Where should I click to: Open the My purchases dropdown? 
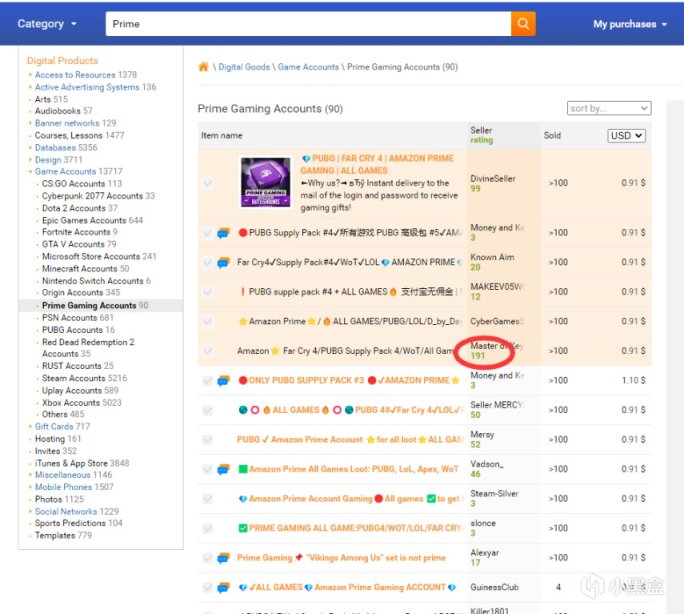tap(630, 24)
